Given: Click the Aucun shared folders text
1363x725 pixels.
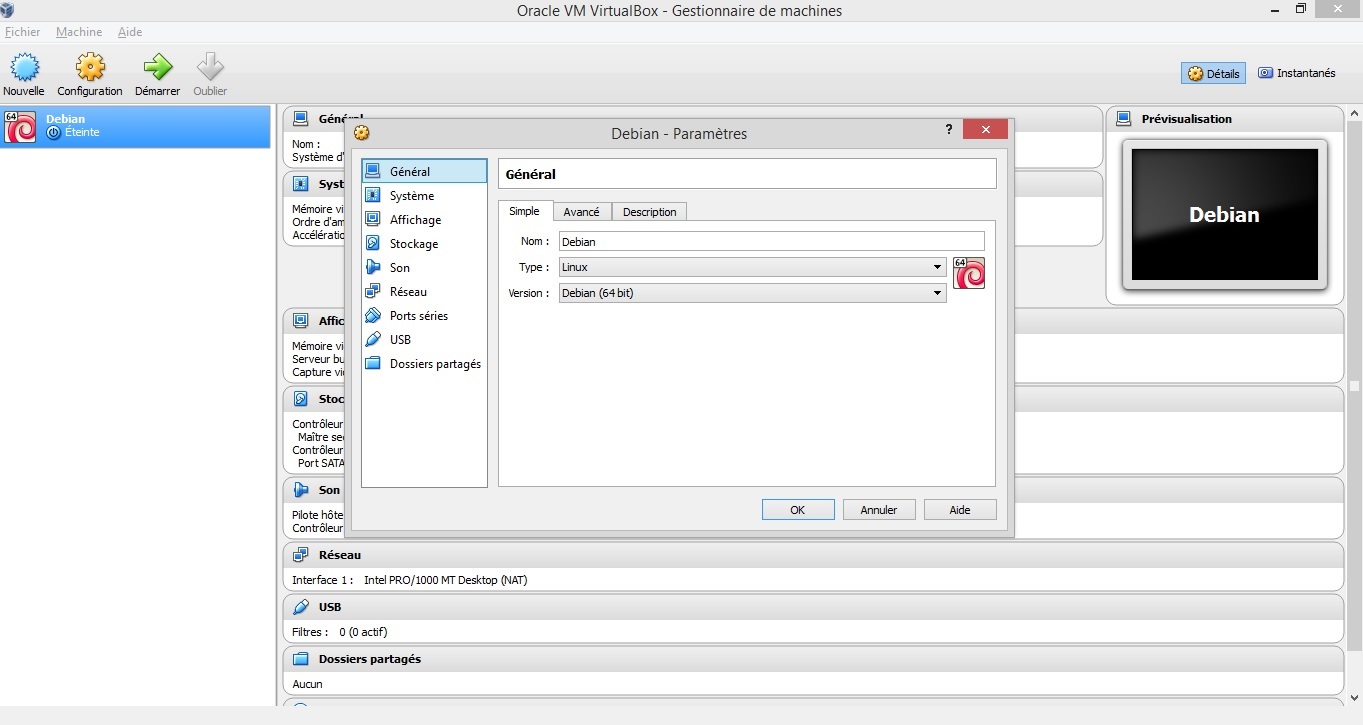Looking at the screenshot, I should [x=307, y=684].
